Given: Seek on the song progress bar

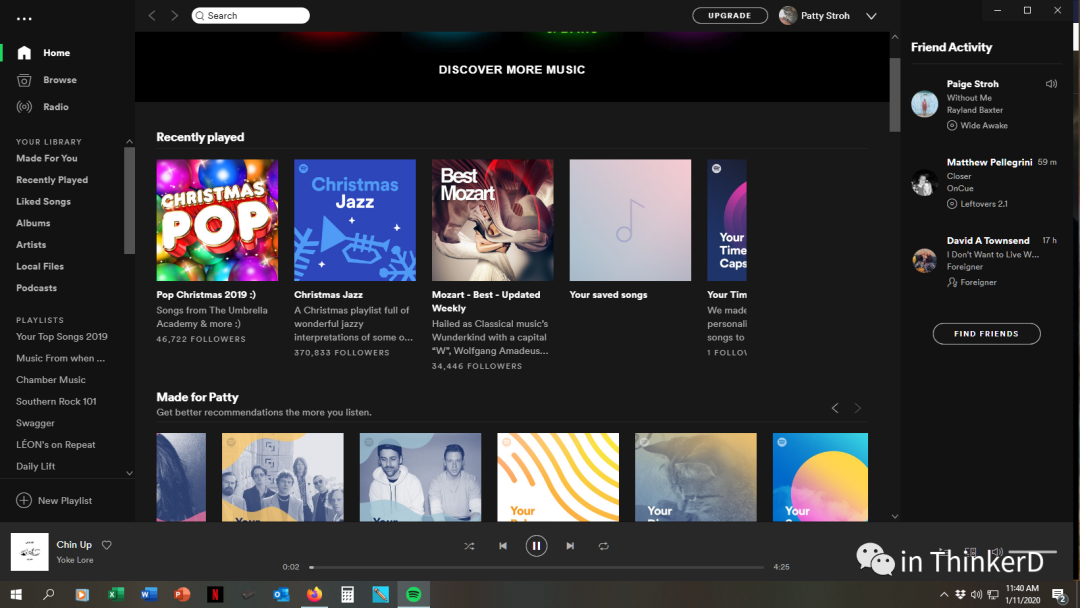Looking at the screenshot, I should (537, 567).
